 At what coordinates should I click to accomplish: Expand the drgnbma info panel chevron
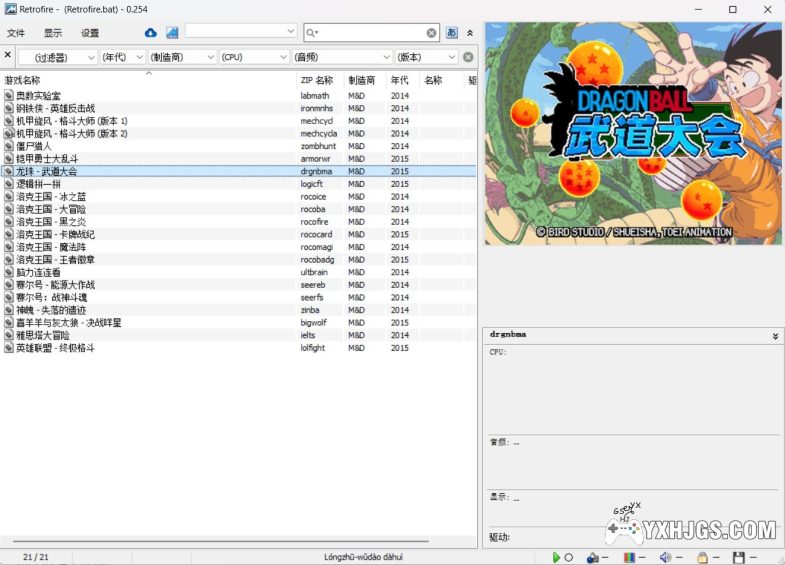tap(775, 337)
